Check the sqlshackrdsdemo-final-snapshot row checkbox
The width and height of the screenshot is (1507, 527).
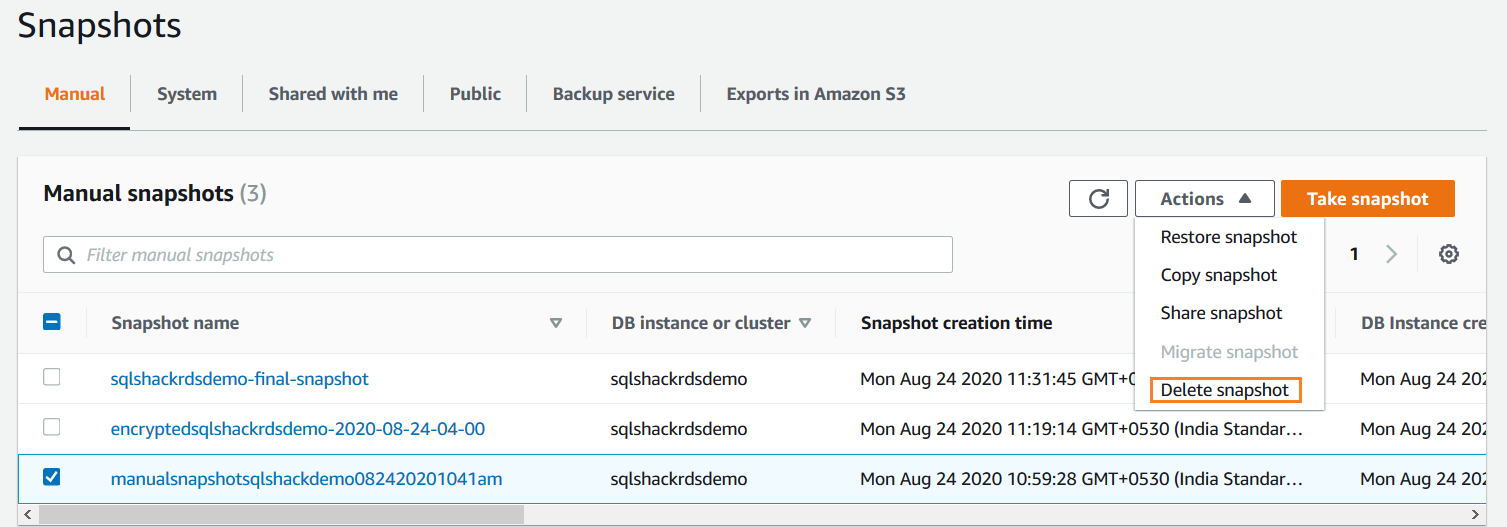pos(52,377)
